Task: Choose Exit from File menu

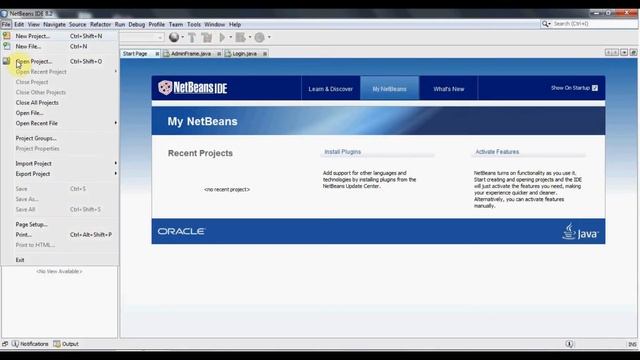Action: coord(60,260)
